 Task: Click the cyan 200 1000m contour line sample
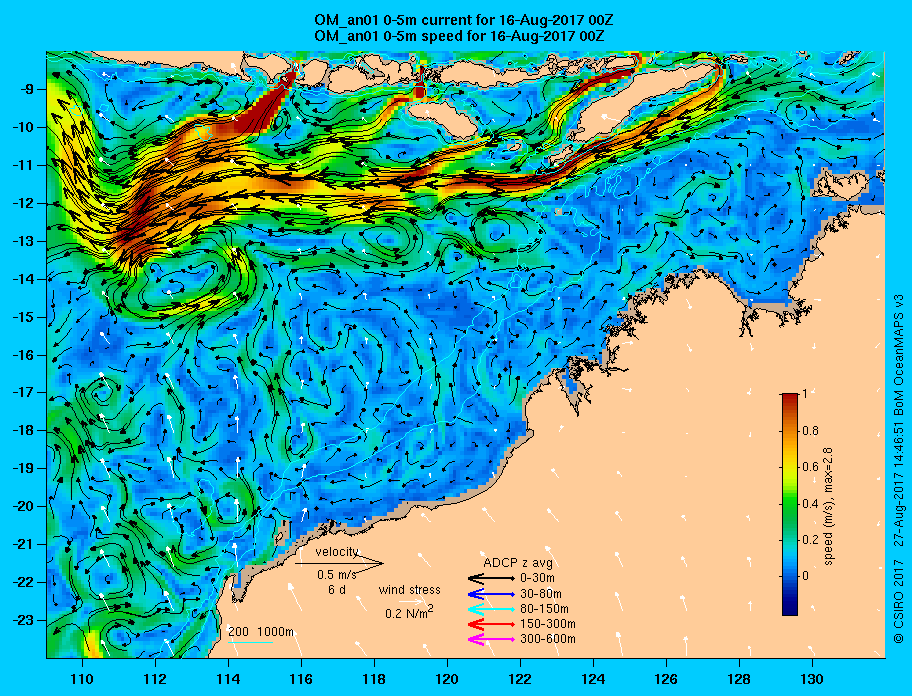[x=250, y=642]
